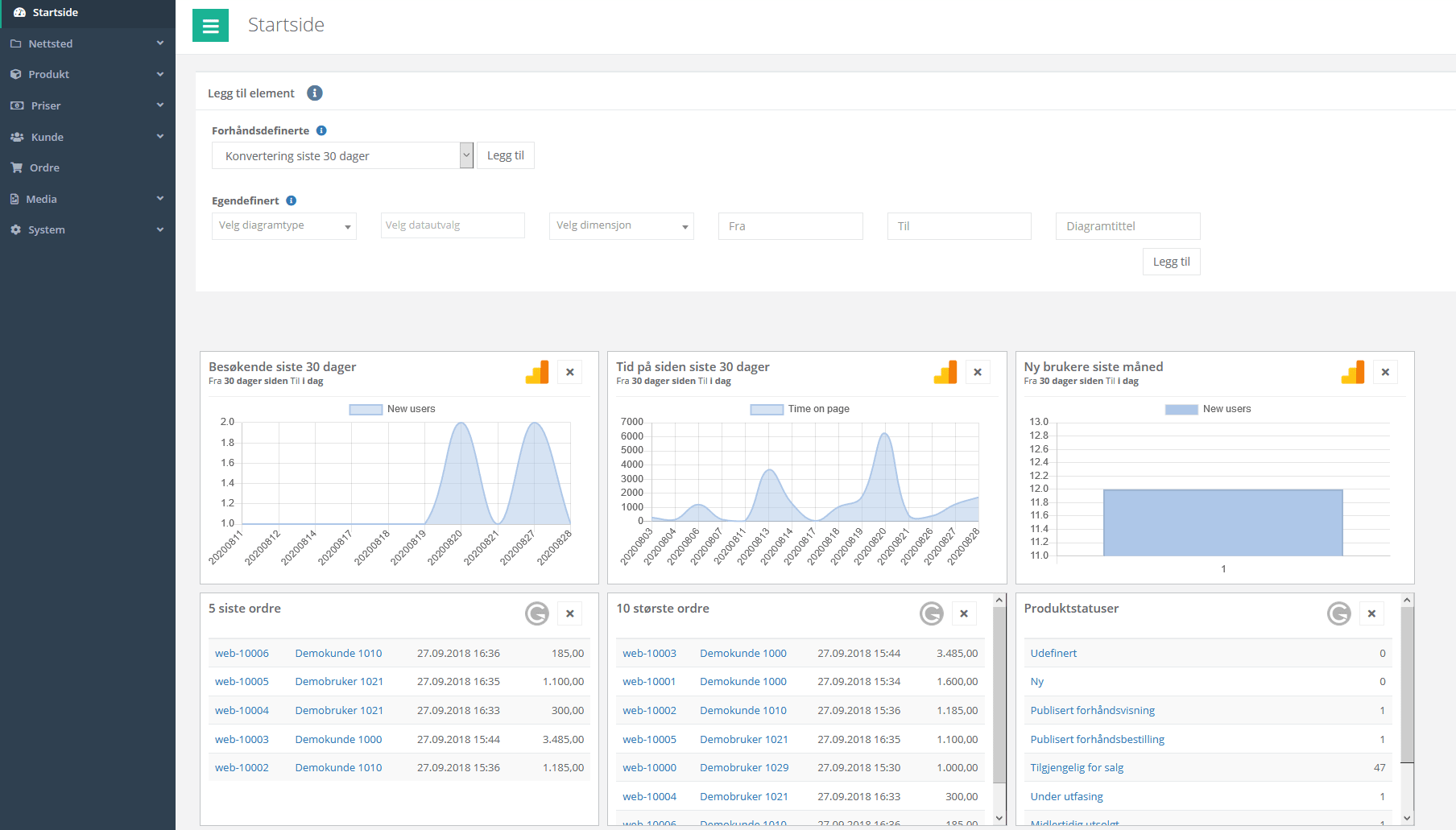This screenshot has height=830, width=1456.
Task: Close the Tid på siden siste 30 dager widget
Action: pyautogui.click(x=978, y=372)
